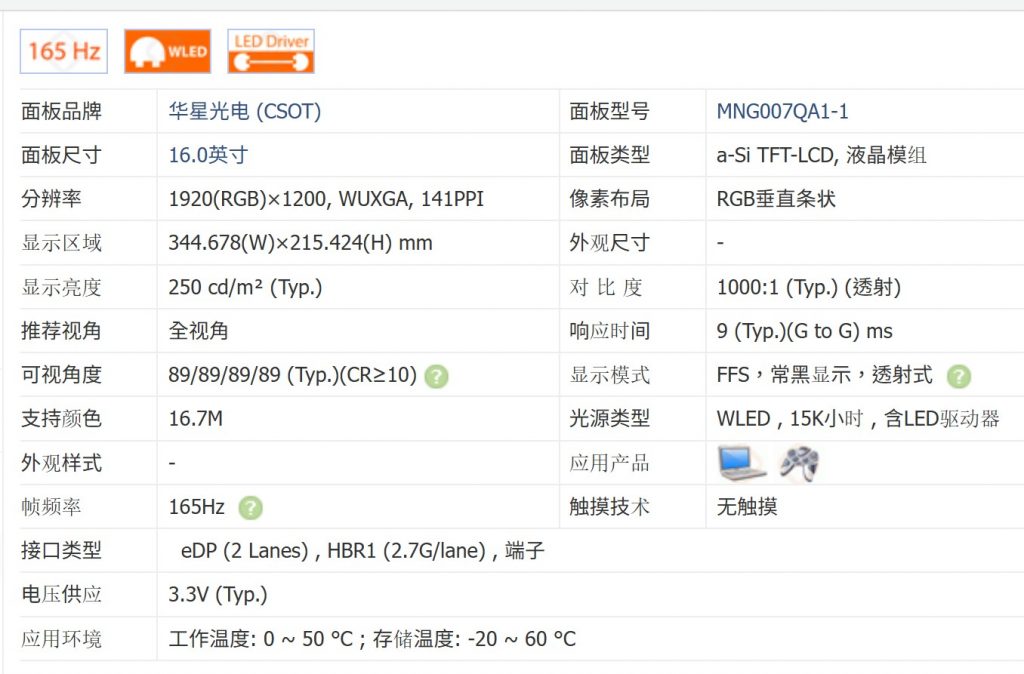
Task: Open help icon next to FFS display mode
Action: (958, 376)
